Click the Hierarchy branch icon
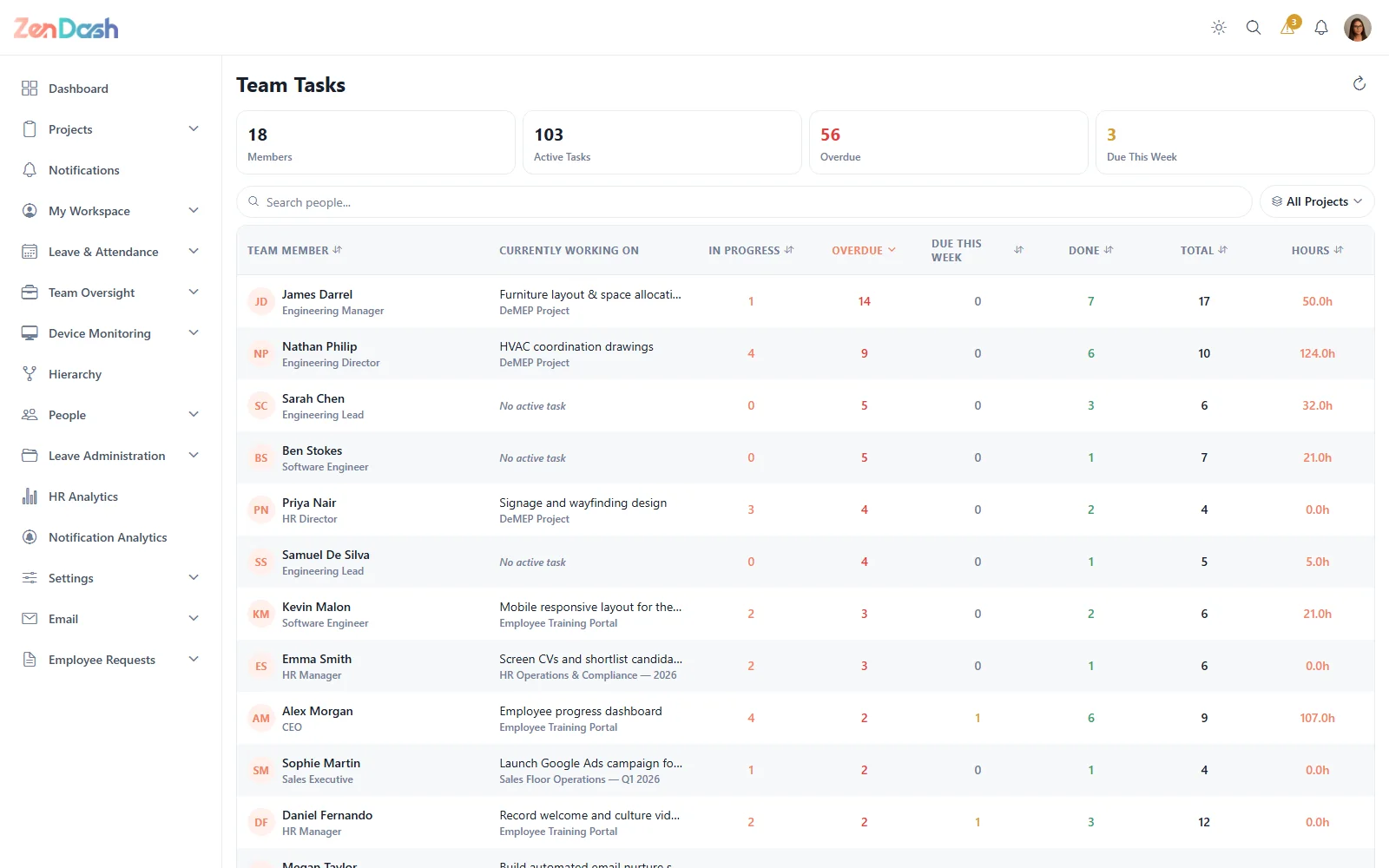This screenshot has width=1389, height=868. coord(30,374)
